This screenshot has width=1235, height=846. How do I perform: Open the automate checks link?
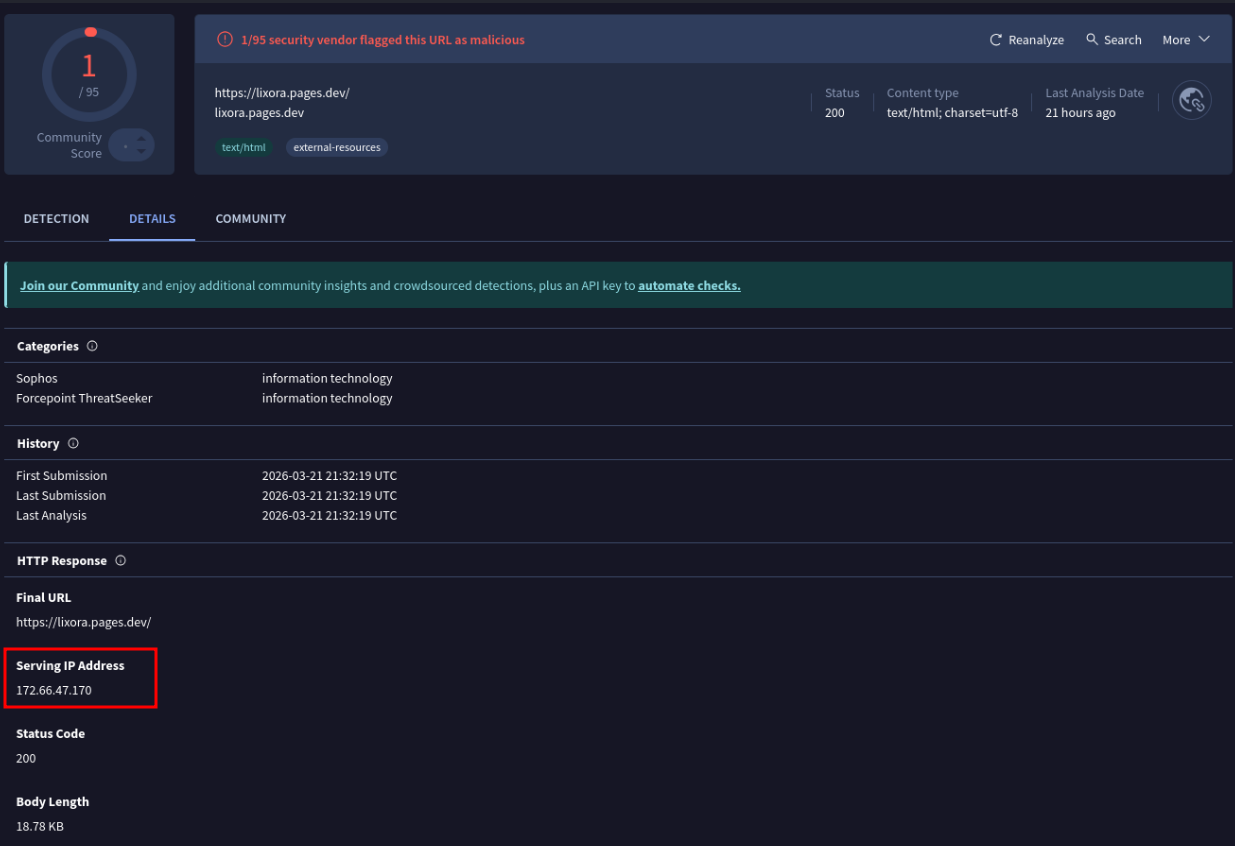pos(689,286)
